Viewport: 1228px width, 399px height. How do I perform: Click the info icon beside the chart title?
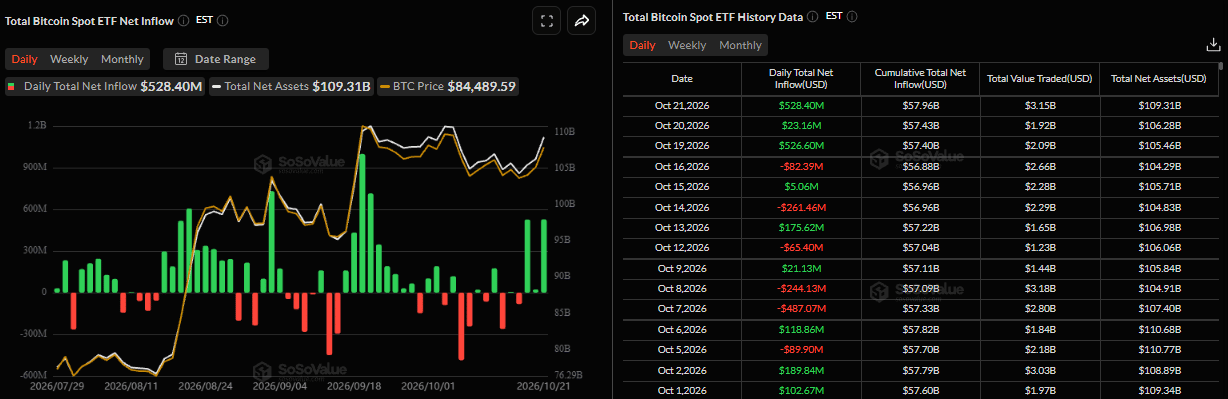pyautogui.click(x=183, y=20)
